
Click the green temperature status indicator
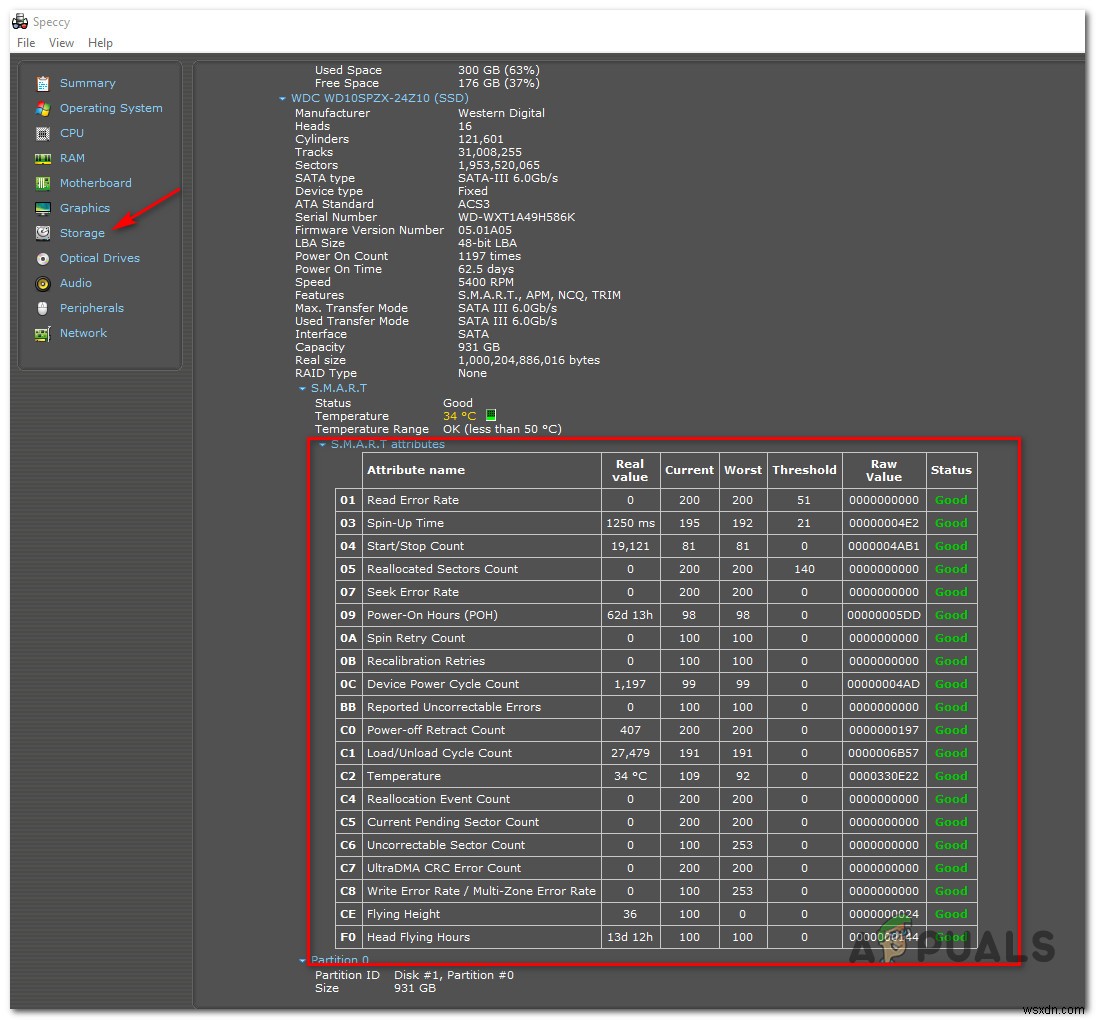491,415
